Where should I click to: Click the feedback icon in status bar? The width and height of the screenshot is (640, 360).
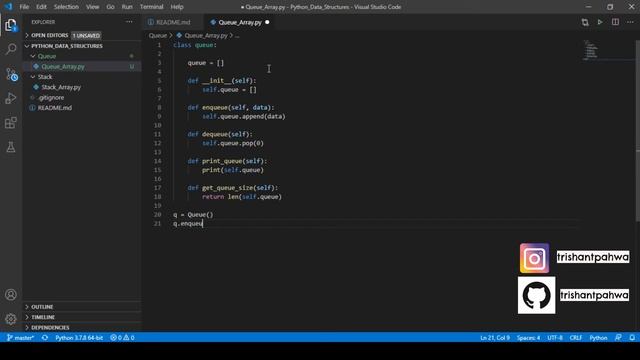point(618,338)
